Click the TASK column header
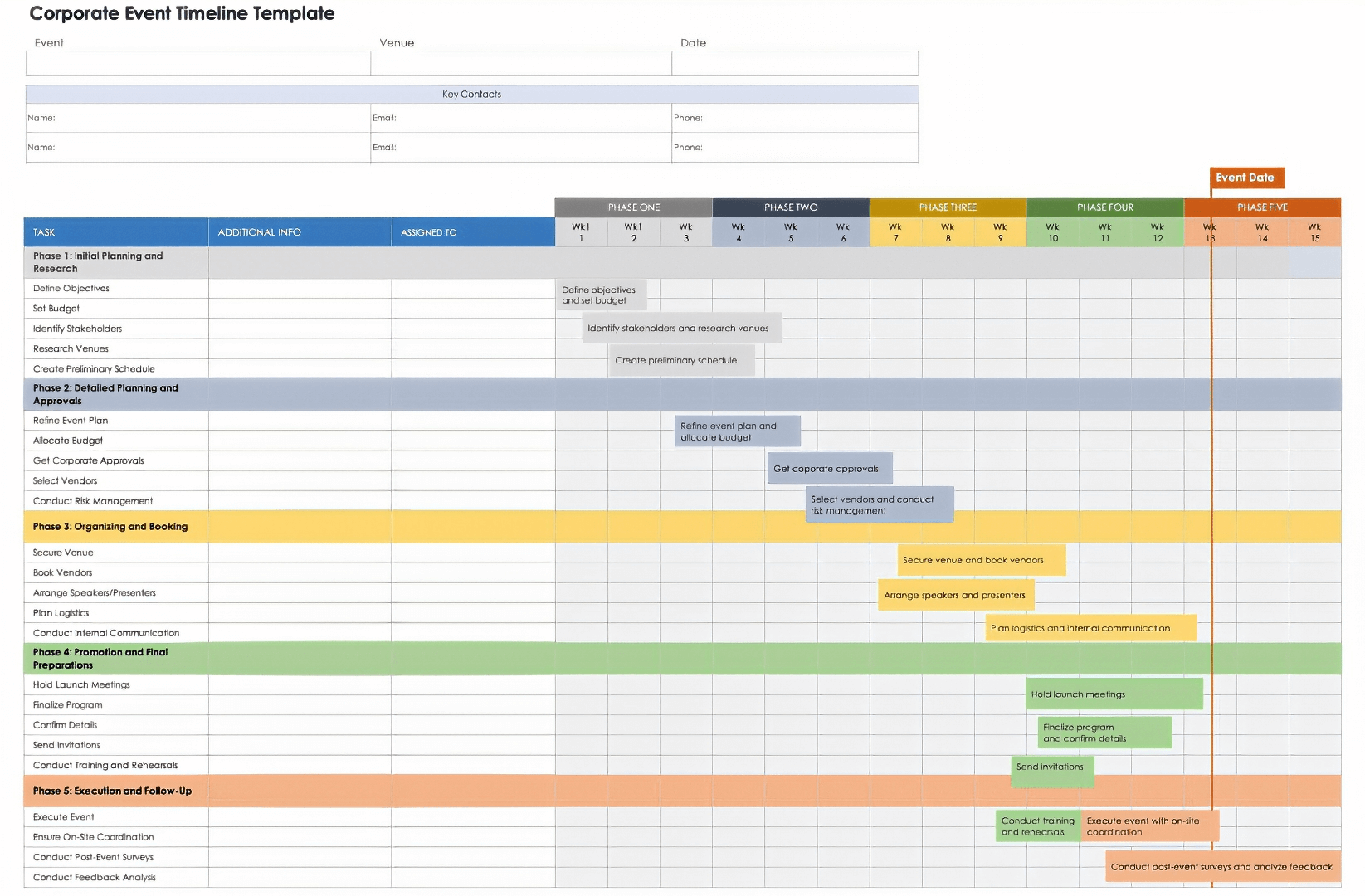This screenshot has width=1365, height=896. pos(116,232)
